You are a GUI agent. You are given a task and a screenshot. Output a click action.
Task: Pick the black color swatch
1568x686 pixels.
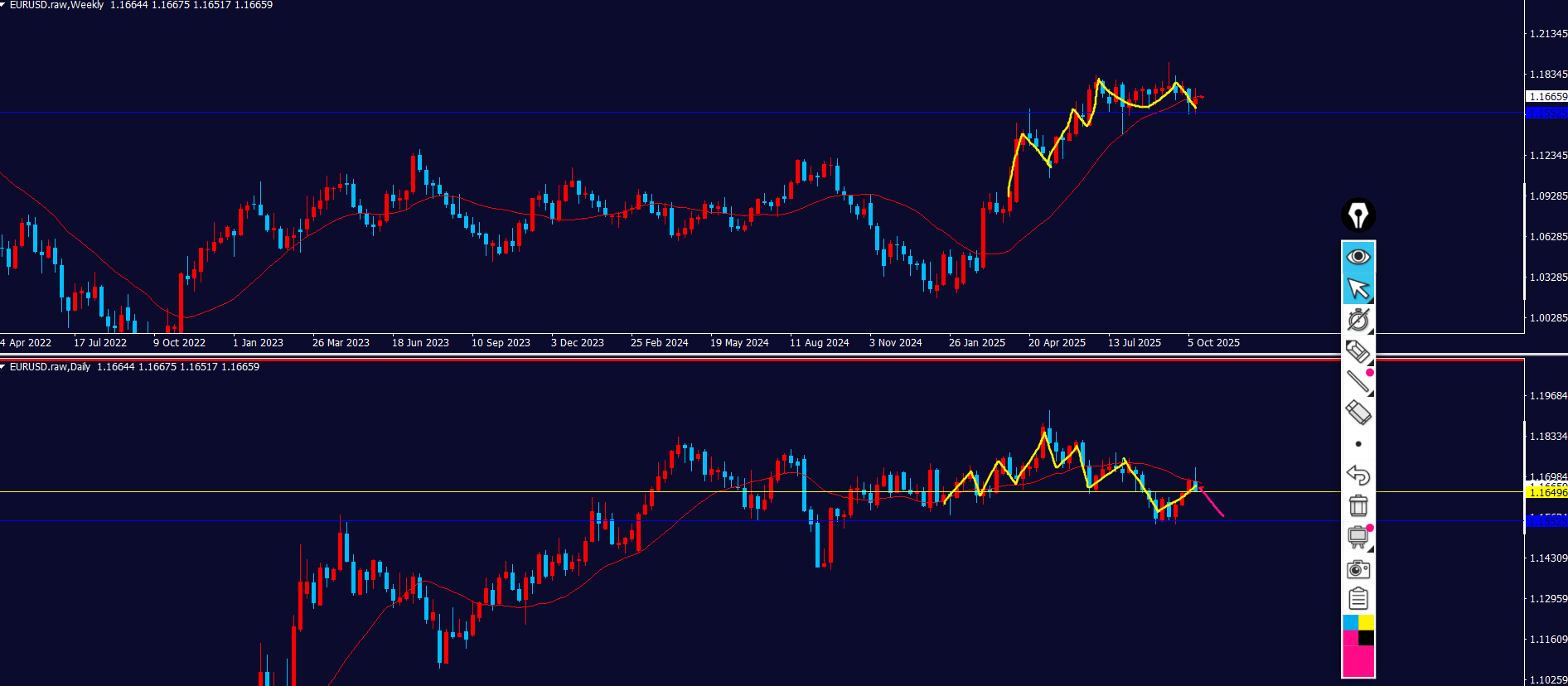[x=1366, y=638]
